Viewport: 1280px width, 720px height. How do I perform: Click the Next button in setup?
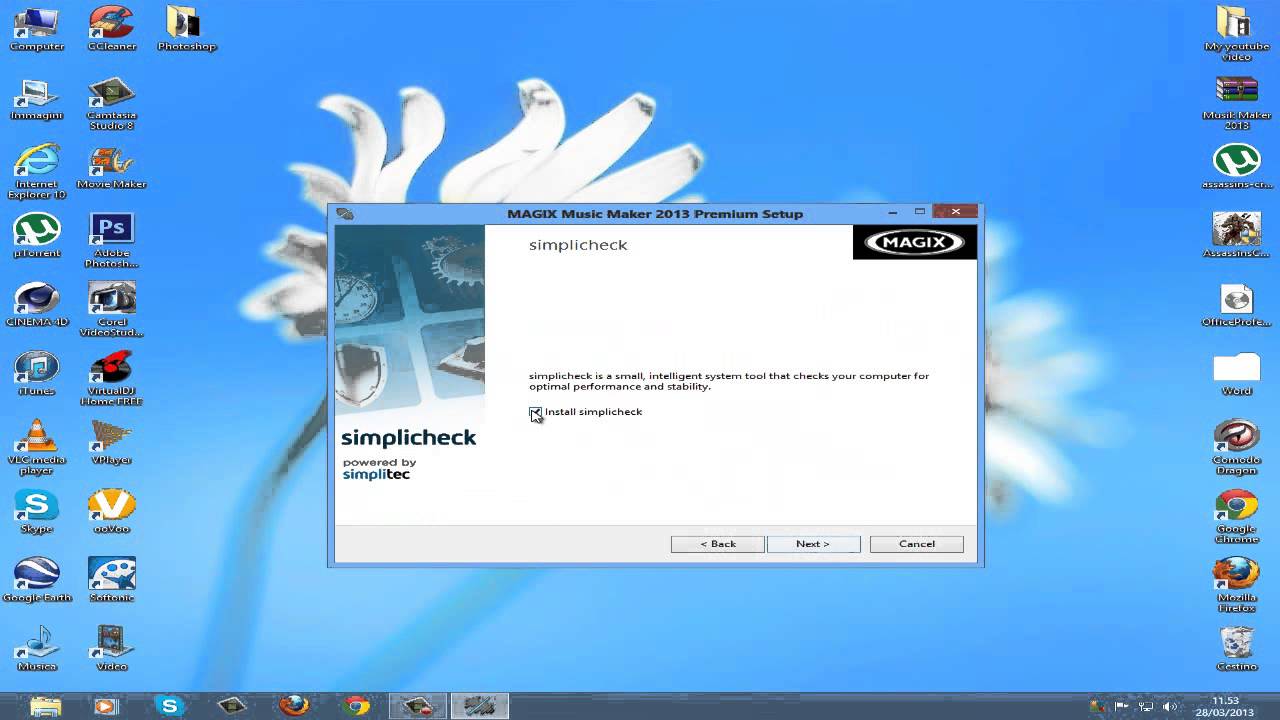(x=813, y=544)
